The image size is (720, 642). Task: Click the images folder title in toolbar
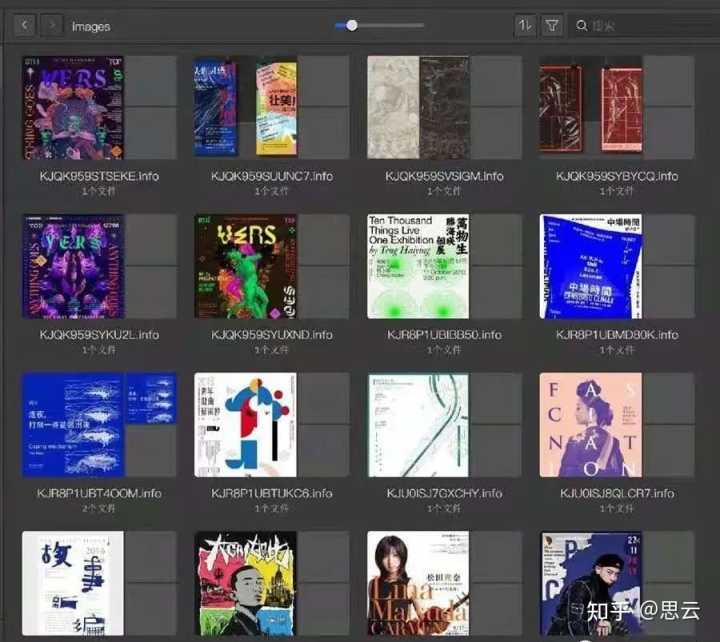(91, 27)
